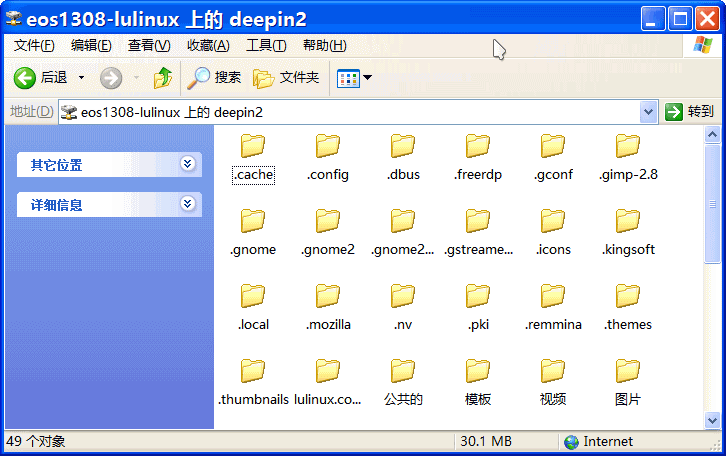Screen dimensions: 726x456
Task: Open the Forward history dropdown arrow
Action: (136, 77)
